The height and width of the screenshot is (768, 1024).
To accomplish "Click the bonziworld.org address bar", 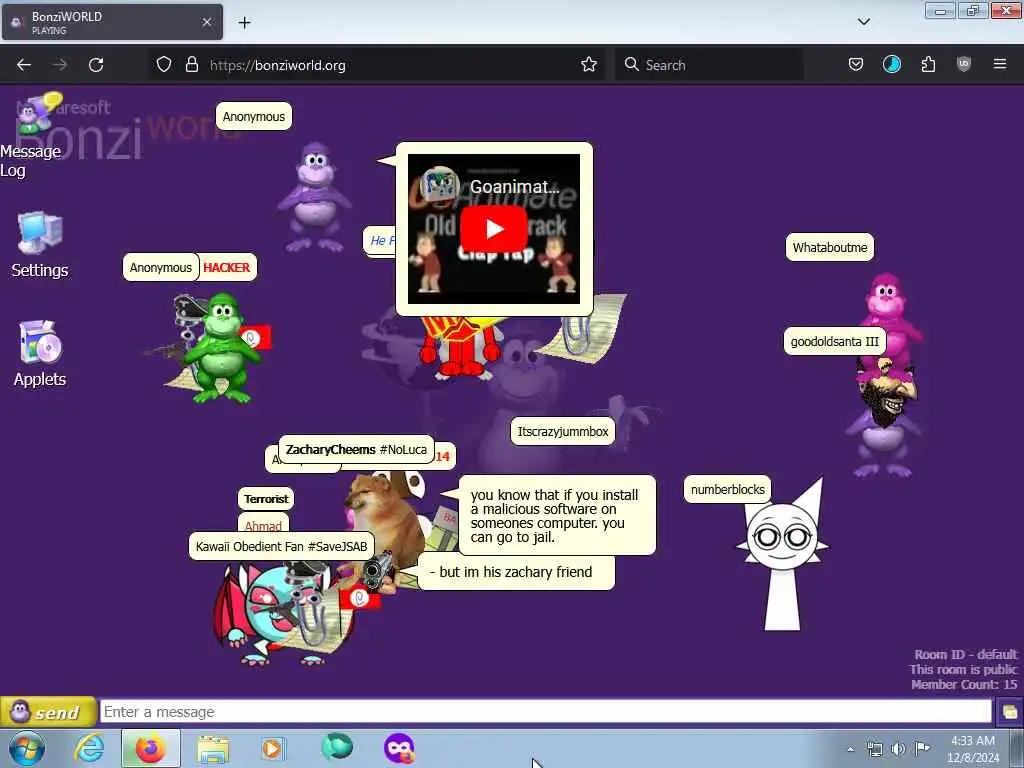I will 379,65.
